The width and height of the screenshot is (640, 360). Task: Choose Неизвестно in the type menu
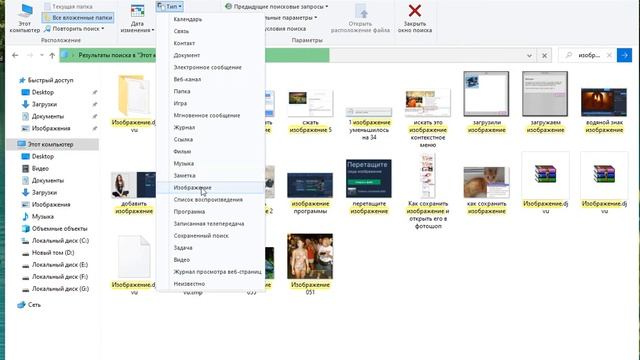[211, 284]
